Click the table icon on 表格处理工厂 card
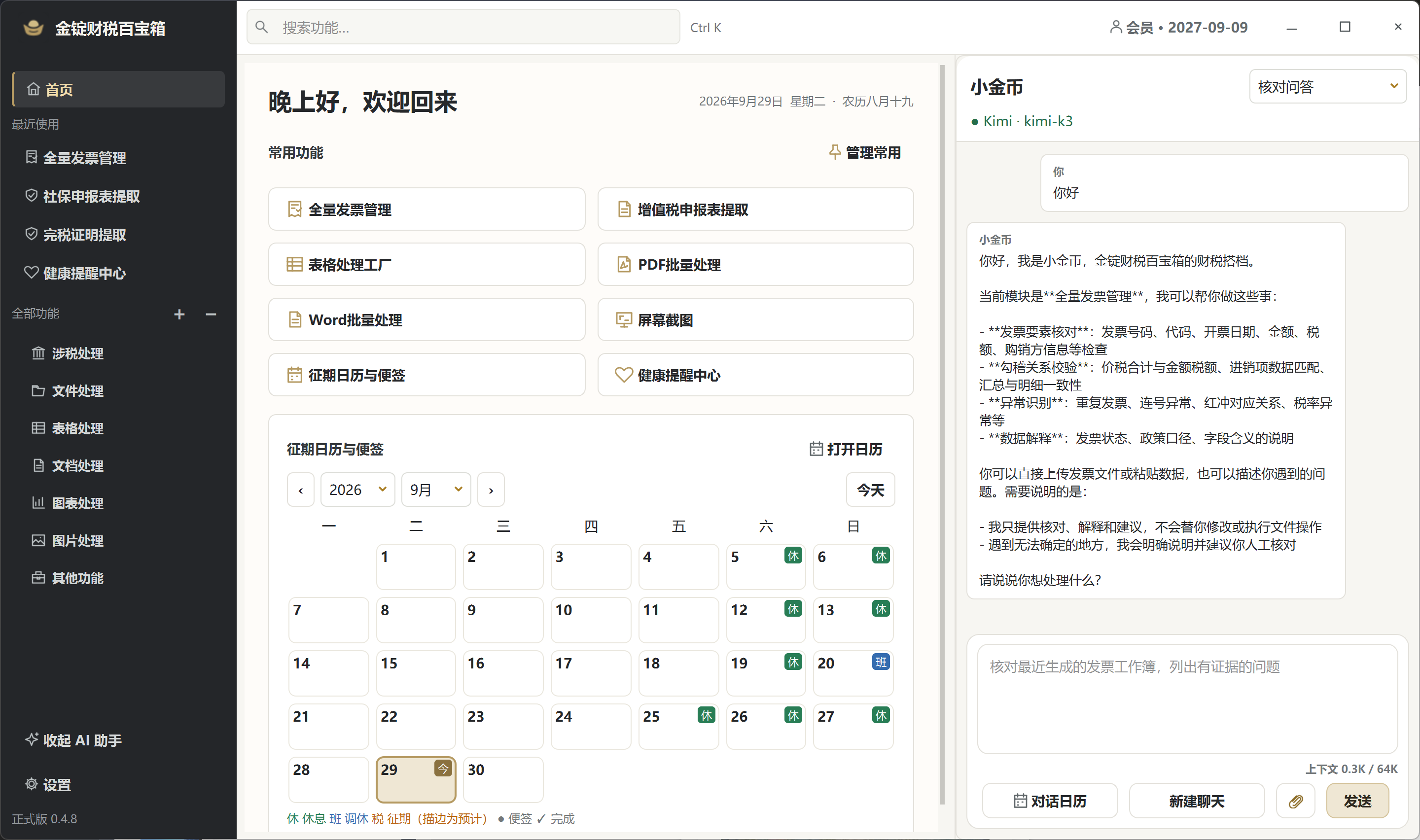1420x840 pixels. click(294, 264)
